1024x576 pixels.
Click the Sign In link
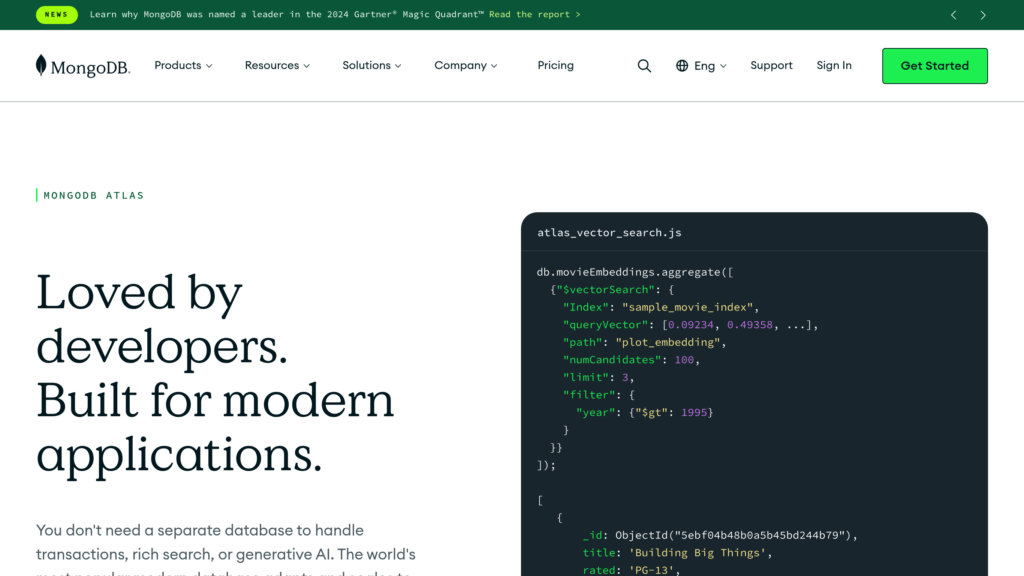click(834, 66)
